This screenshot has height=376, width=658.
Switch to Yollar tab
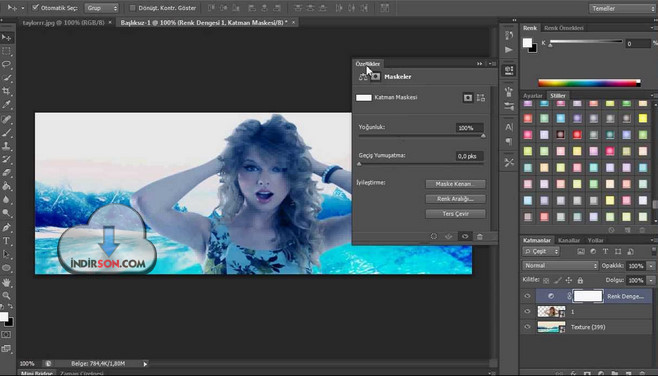click(595, 240)
